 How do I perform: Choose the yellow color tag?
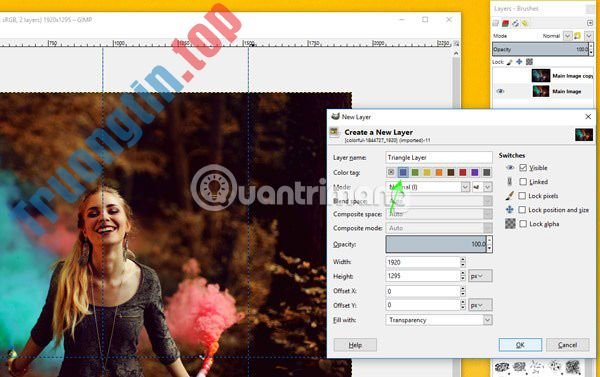pyautogui.click(x=427, y=173)
